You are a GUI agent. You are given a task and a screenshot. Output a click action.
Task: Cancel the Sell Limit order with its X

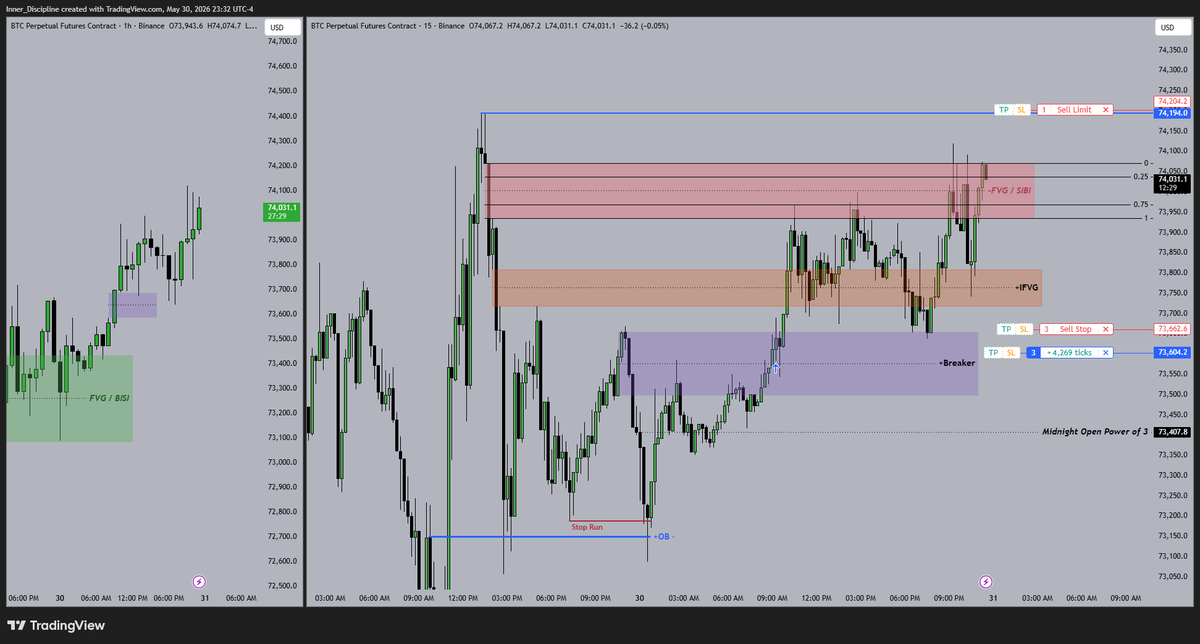(x=1106, y=109)
